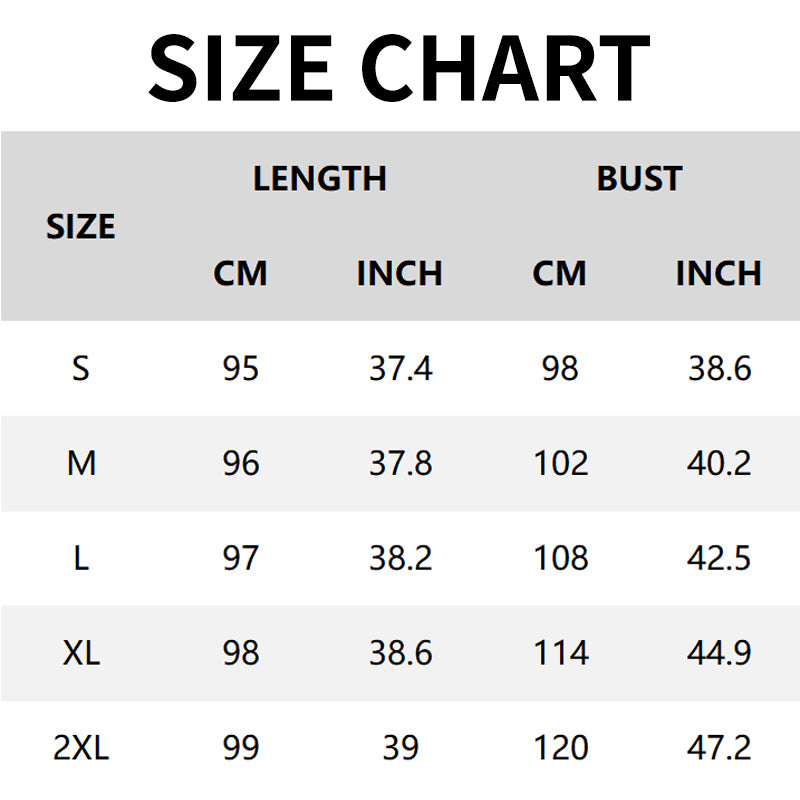
Task: Click the 102 cm bust value
Action: click(561, 464)
